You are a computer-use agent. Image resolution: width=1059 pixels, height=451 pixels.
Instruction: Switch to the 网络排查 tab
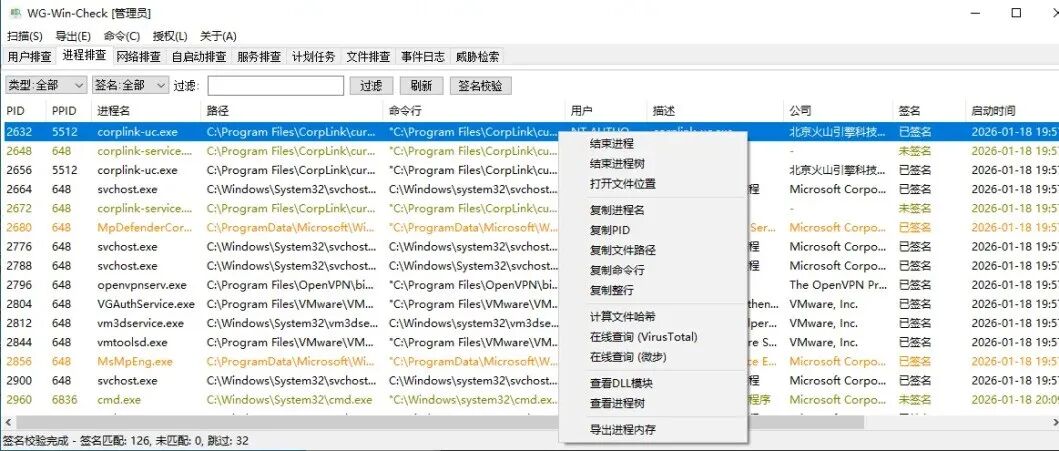(138, 57)
